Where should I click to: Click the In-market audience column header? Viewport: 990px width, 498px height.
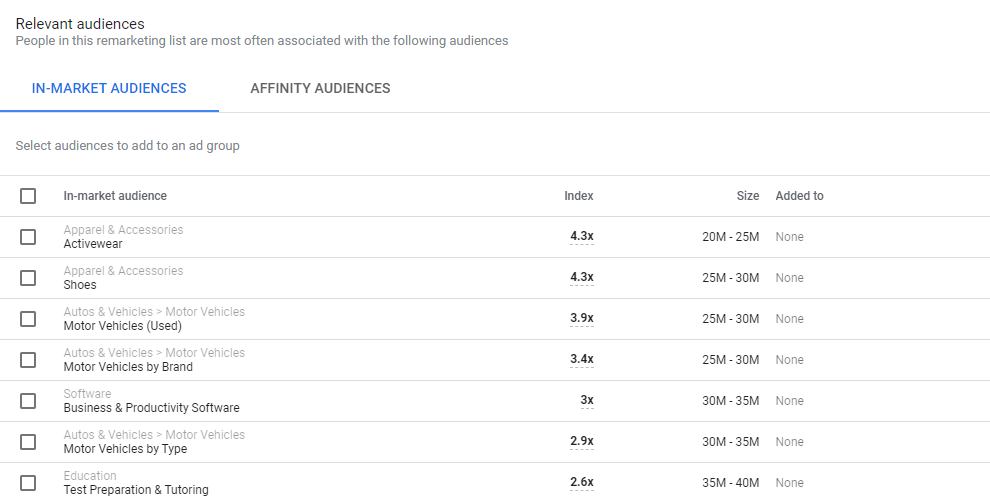point(115,196)
